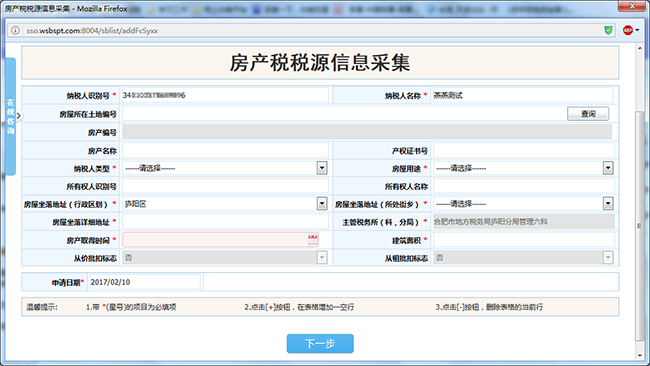Expand the 在线咨询 side panel arrow
Viewport: 650px width, 366px height.
click(18, 116)
